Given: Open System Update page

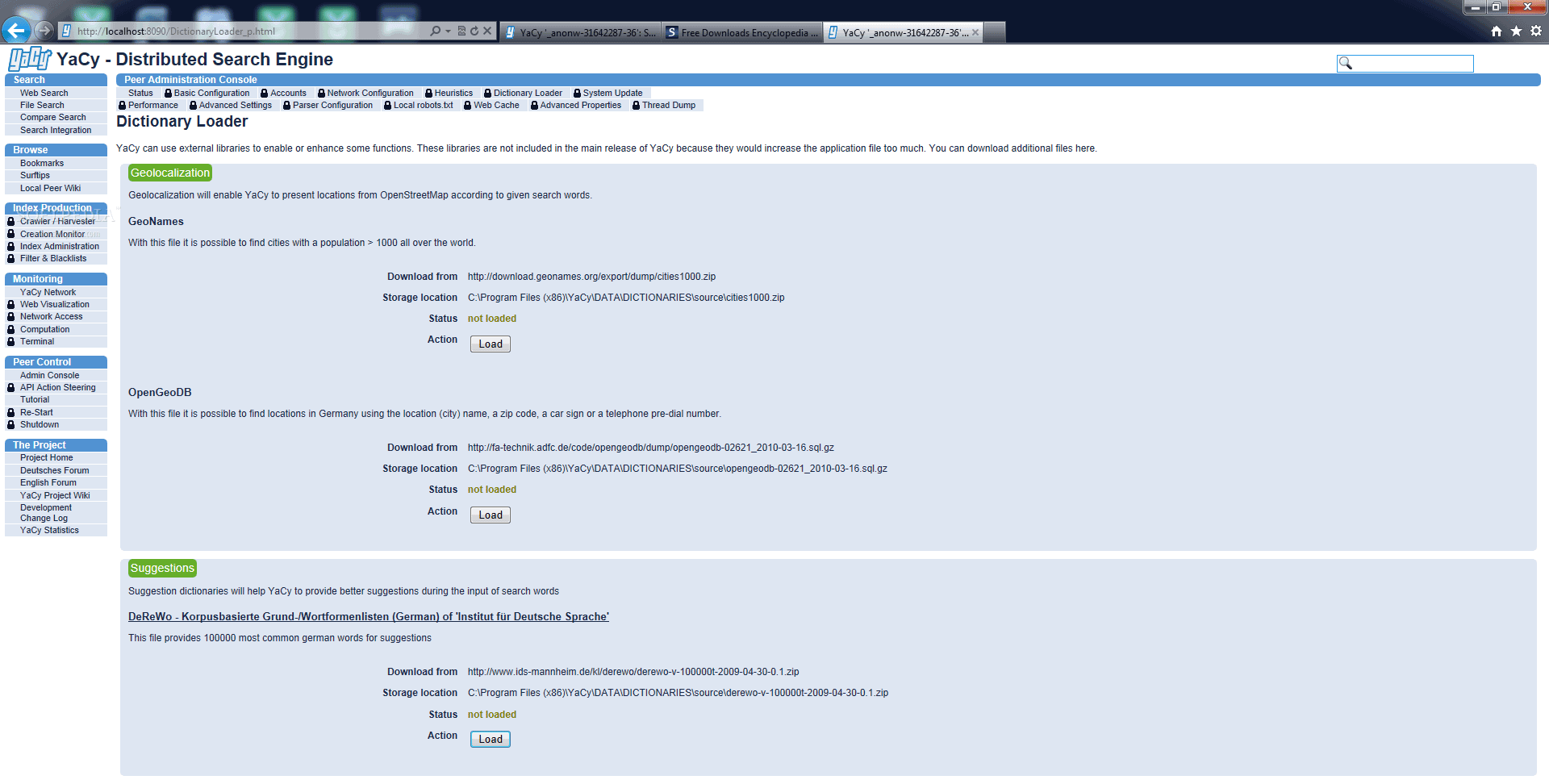Looking at the screenshot, I should (x=612, y=93).
